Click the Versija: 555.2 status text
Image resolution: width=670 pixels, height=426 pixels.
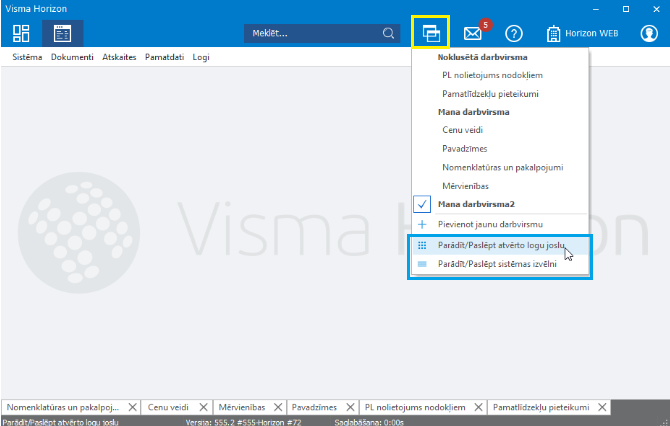243,422
